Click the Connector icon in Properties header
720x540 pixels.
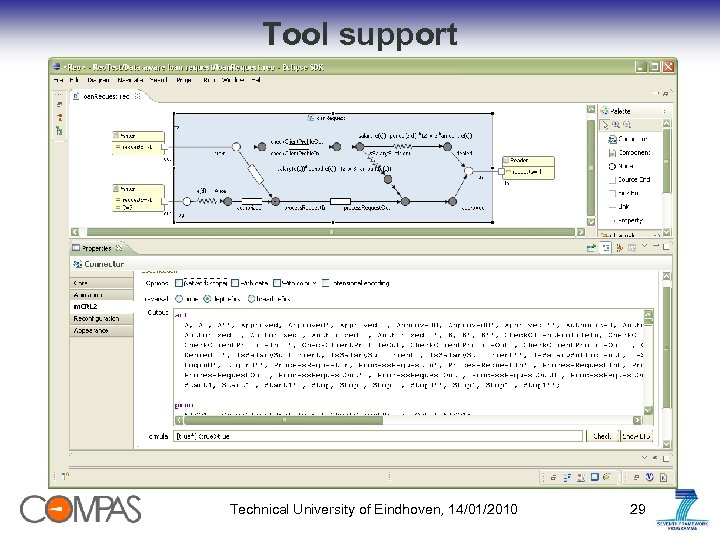pyautogui.click(x=77, y=264)
